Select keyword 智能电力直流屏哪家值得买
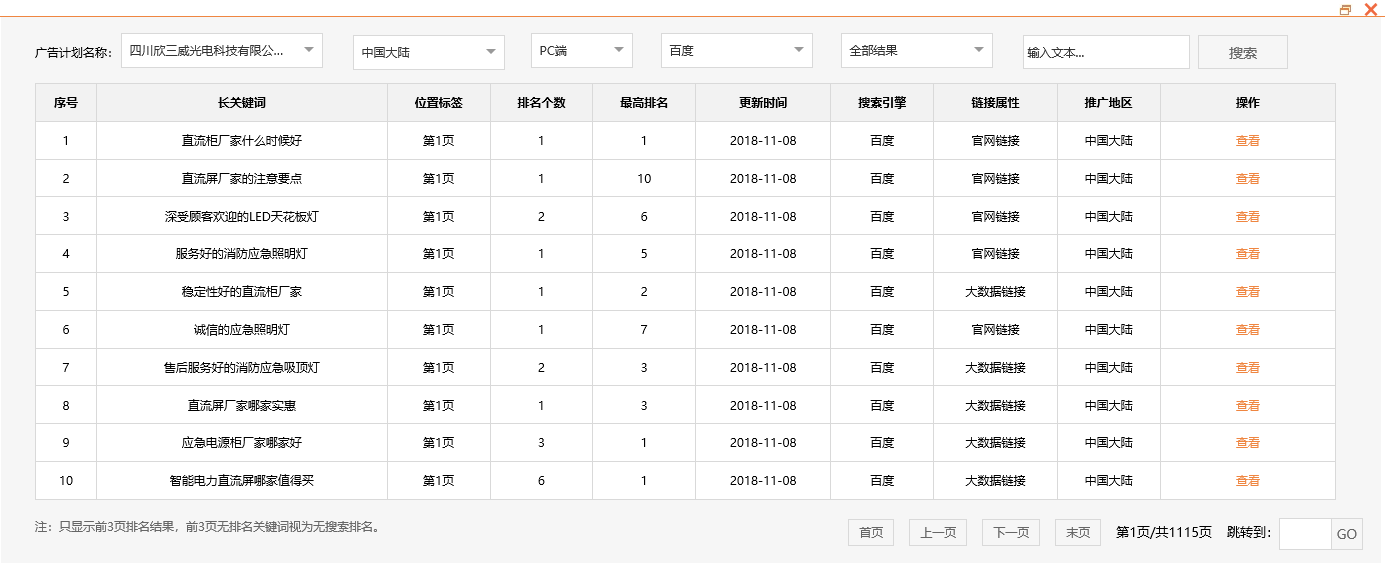Screen dimensions: 1385x563 pos(242,481)
